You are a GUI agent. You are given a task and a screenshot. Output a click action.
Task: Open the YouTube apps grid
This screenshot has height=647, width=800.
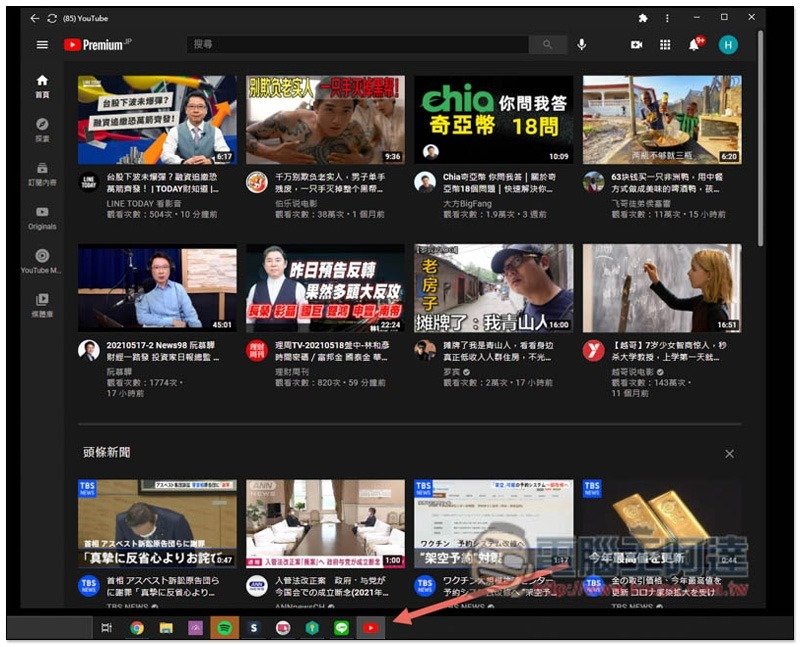click(x=665, y=45)
